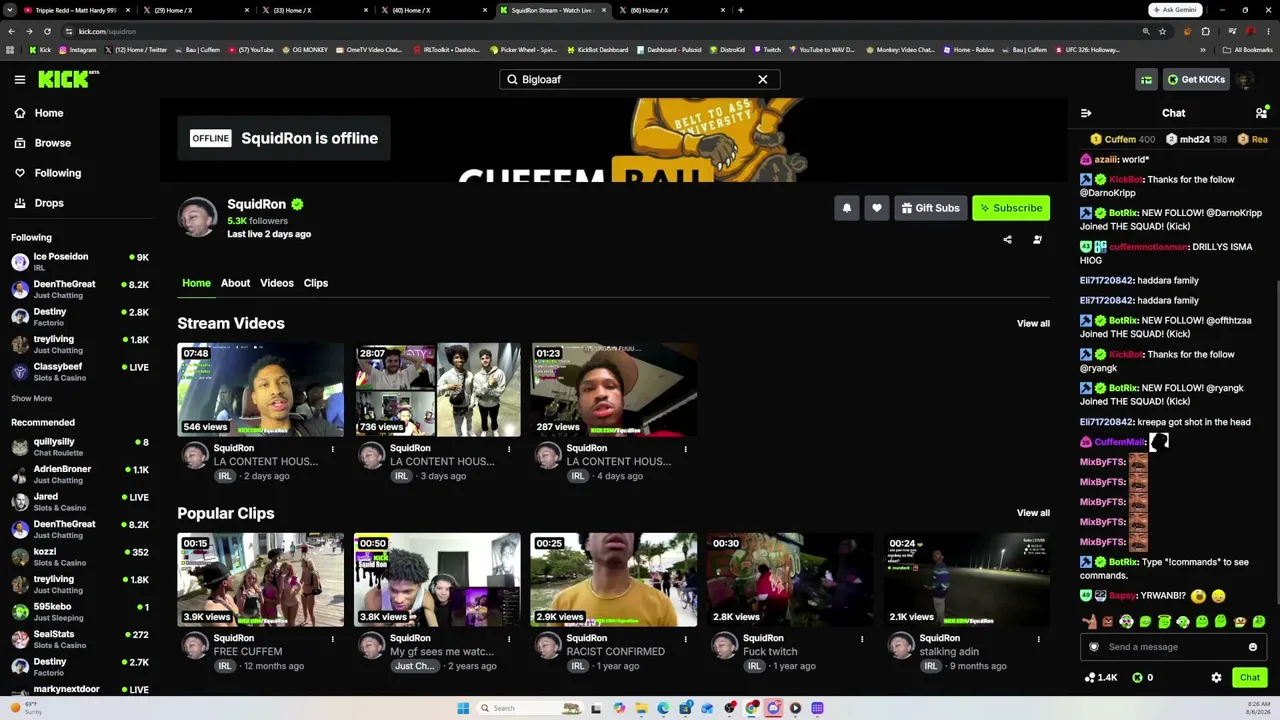Clear the Bigloaaf search with the X
1280x720 pixels.
763,79
